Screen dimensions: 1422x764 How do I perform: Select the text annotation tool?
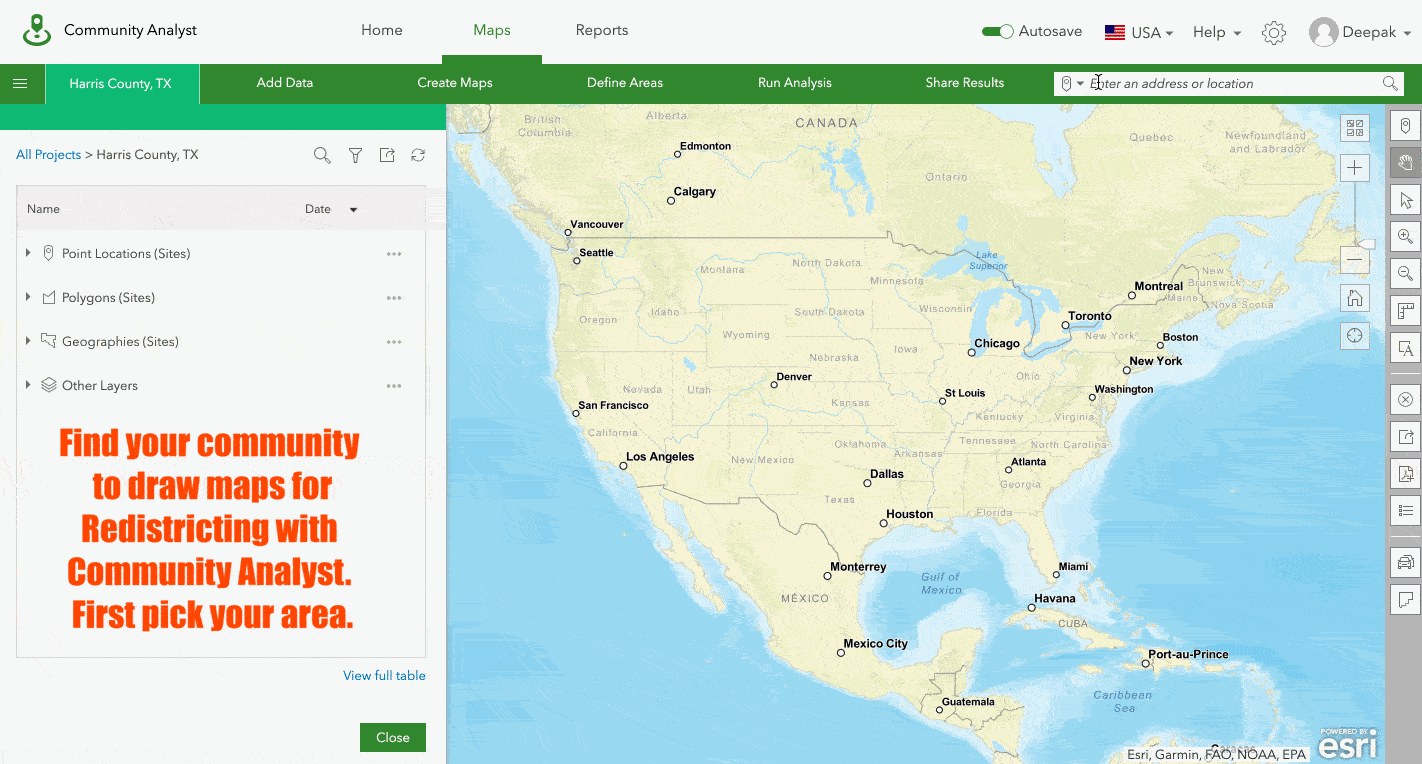[1405, 347]
